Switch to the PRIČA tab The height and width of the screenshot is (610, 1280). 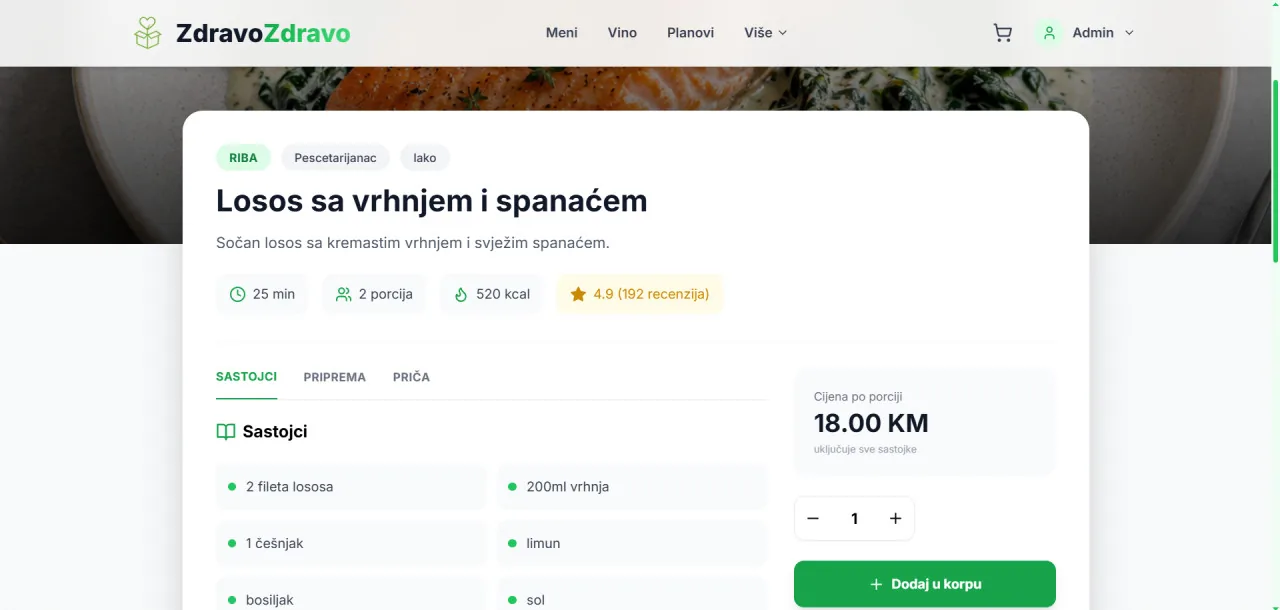(411, 377)
